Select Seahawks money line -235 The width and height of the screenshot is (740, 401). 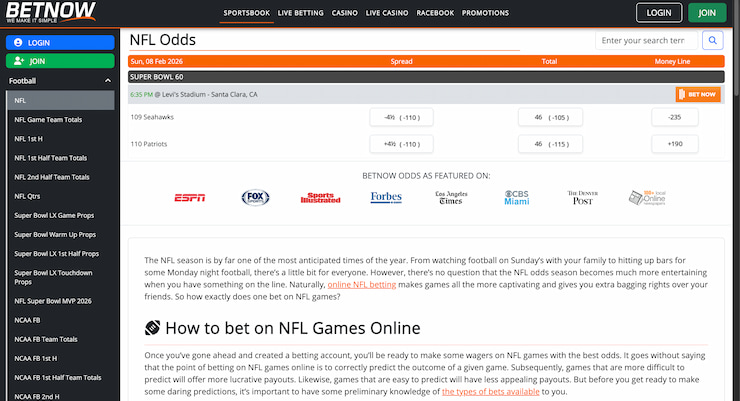pyautogui.click(x=675, y=117)
